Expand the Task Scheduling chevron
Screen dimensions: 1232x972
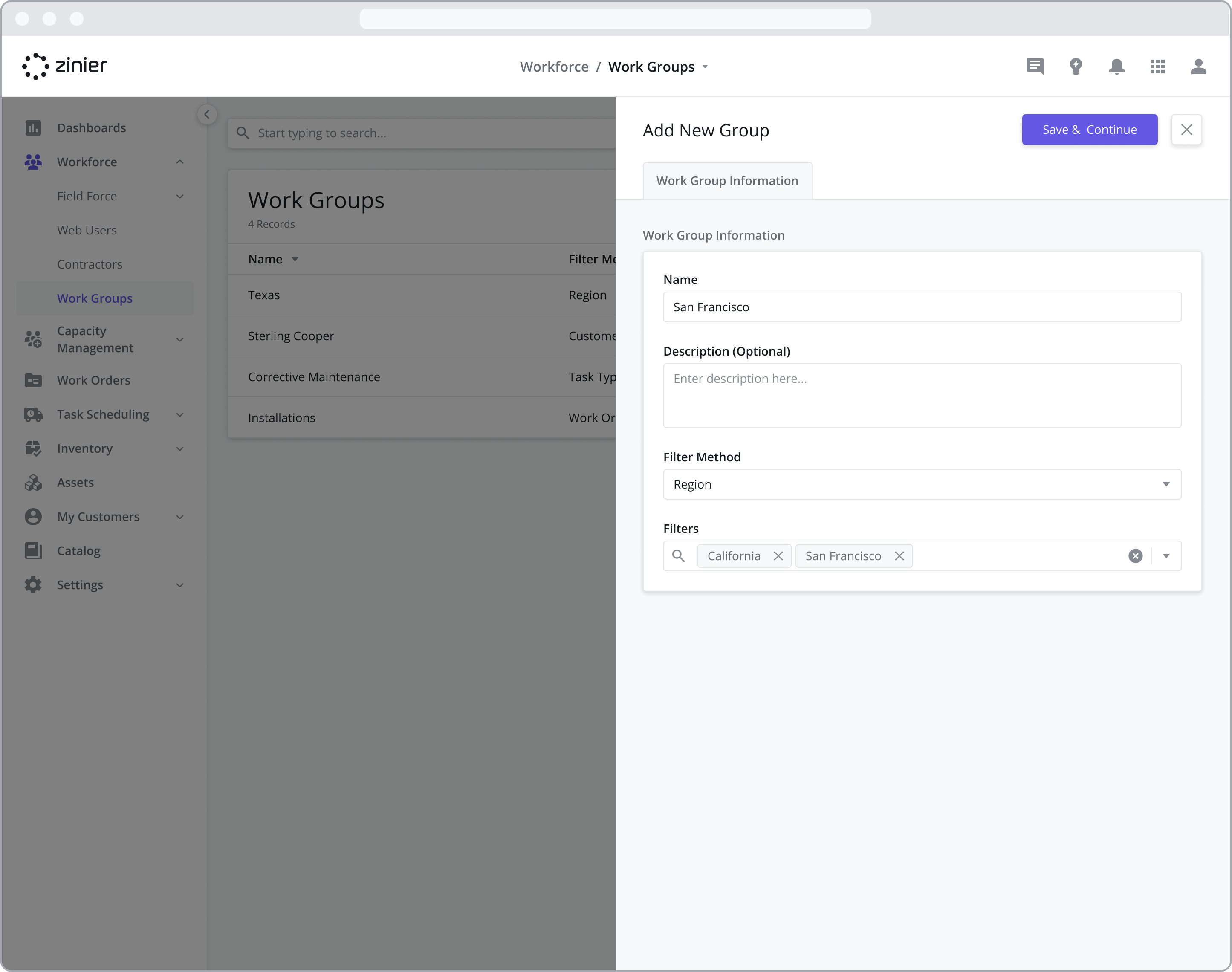point(180,415)
